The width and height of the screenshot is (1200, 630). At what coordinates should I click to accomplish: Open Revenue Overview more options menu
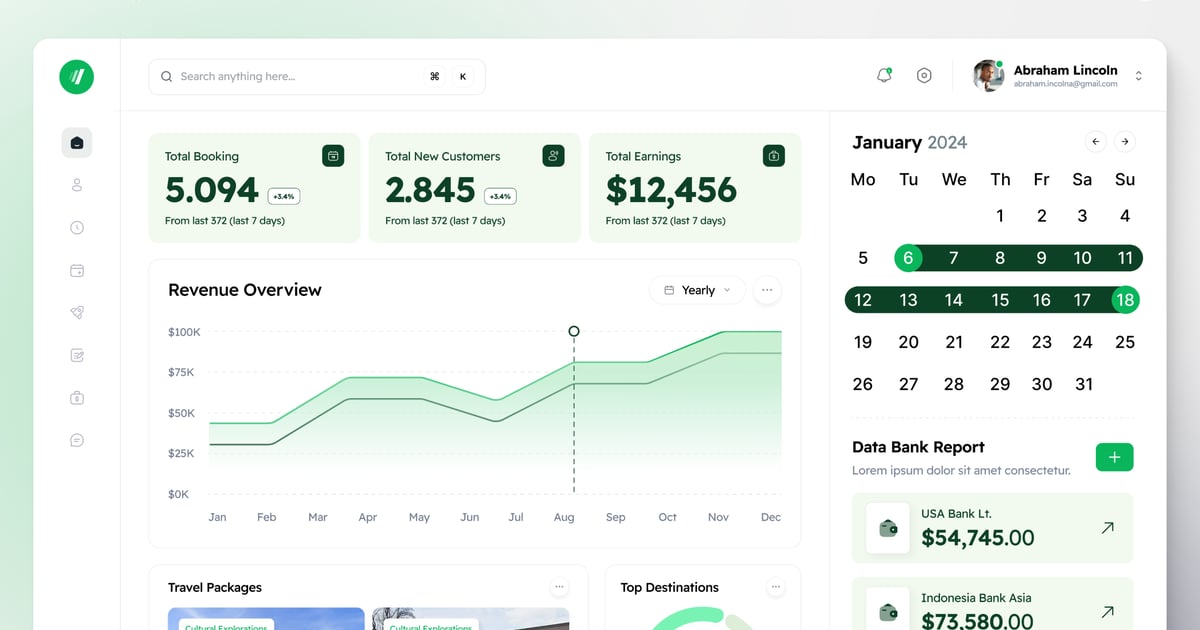tap(767, 290)
